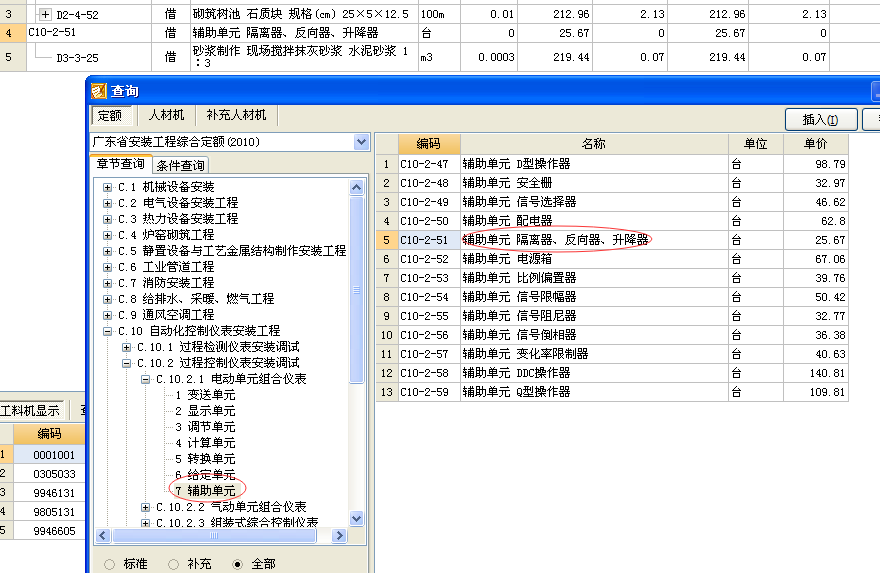Screen dimensions: 880x573
Task: Switch to the 补充人材机 tab
Action: [x=236, y=115]
